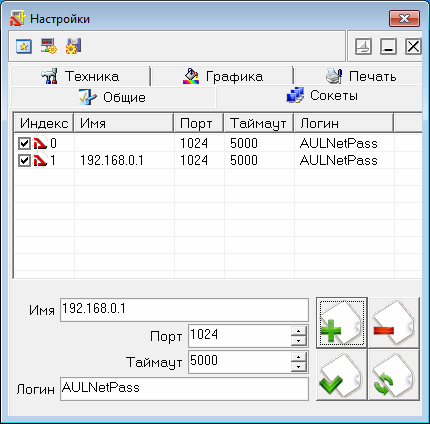Remove selected socket with red minus

pos(394,323)
